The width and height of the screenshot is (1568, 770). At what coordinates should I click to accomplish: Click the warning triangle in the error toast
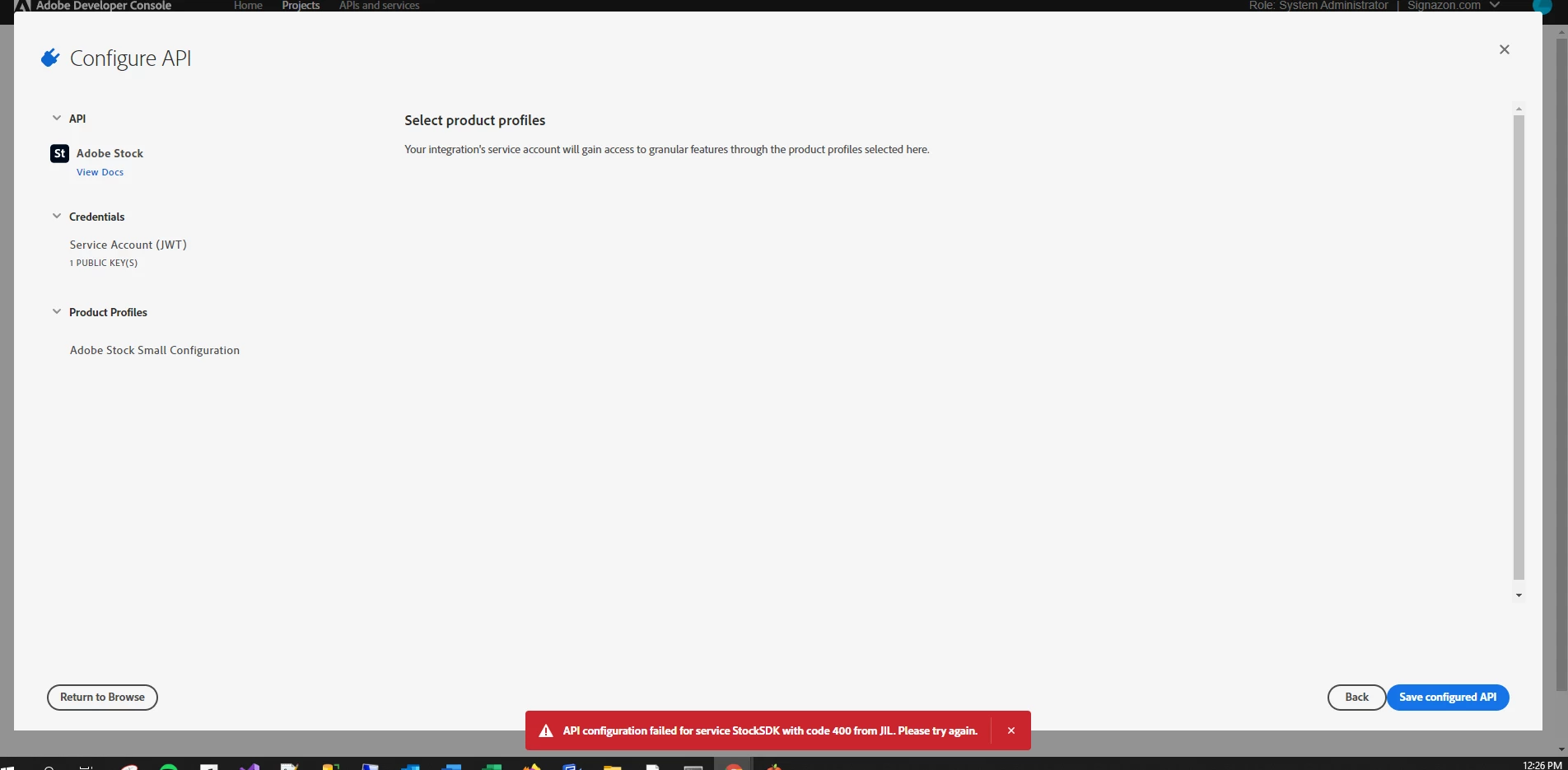click(545, 730)
